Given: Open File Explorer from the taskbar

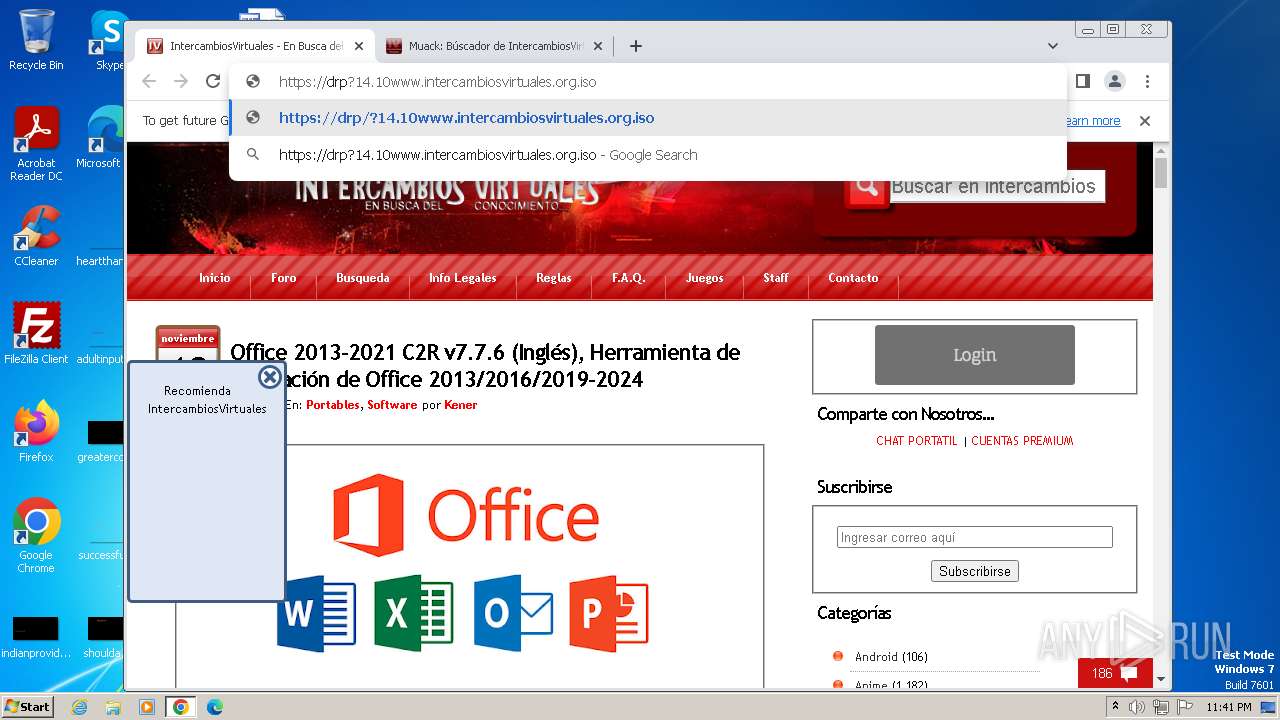Looking at the screenshot, I should [113, 707].
